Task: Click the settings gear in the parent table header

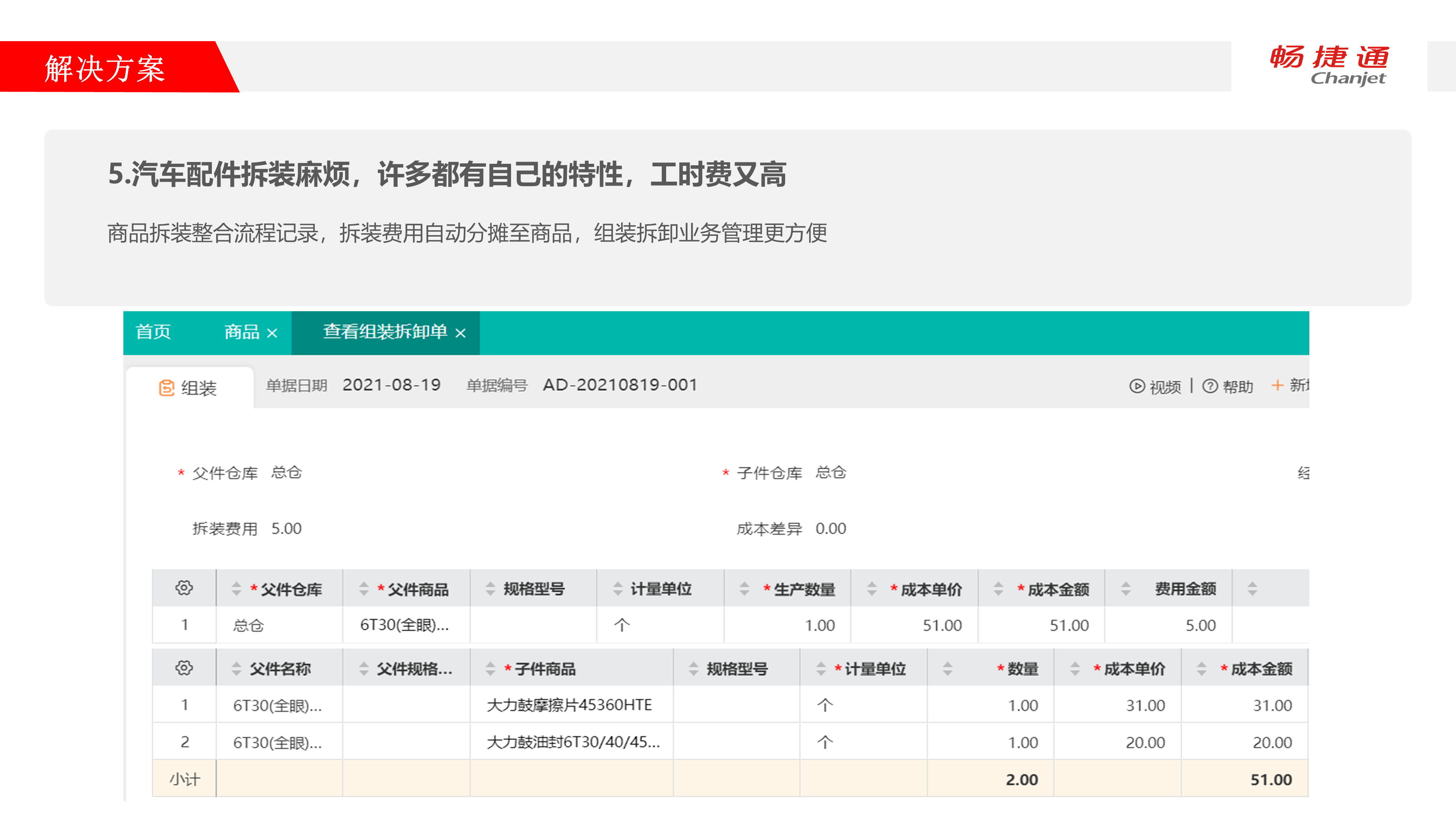Action: tap(184, 588)
